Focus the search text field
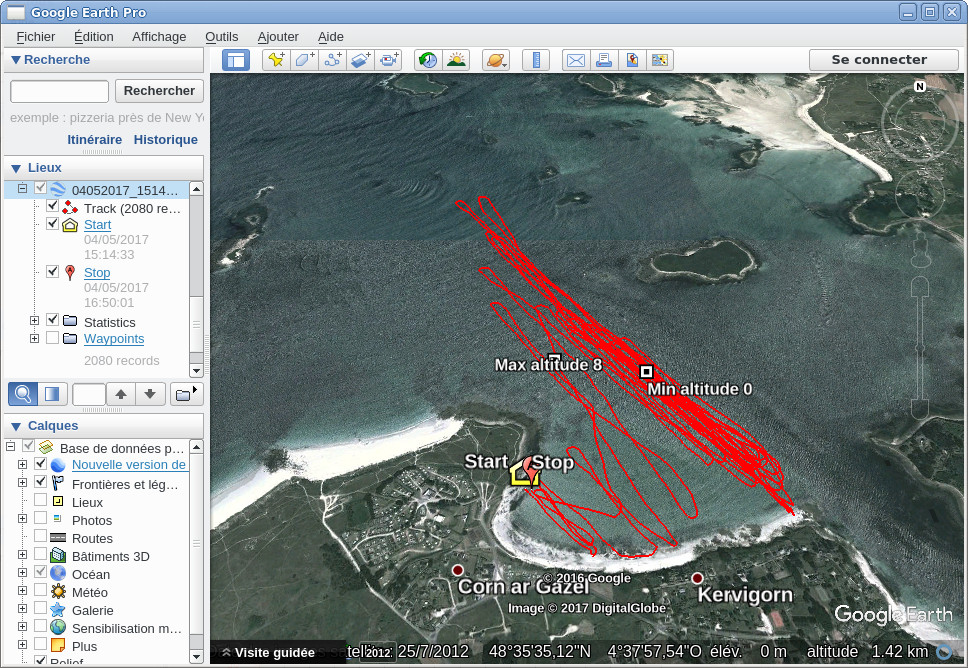968x668 pixels. tap(59, 91)
